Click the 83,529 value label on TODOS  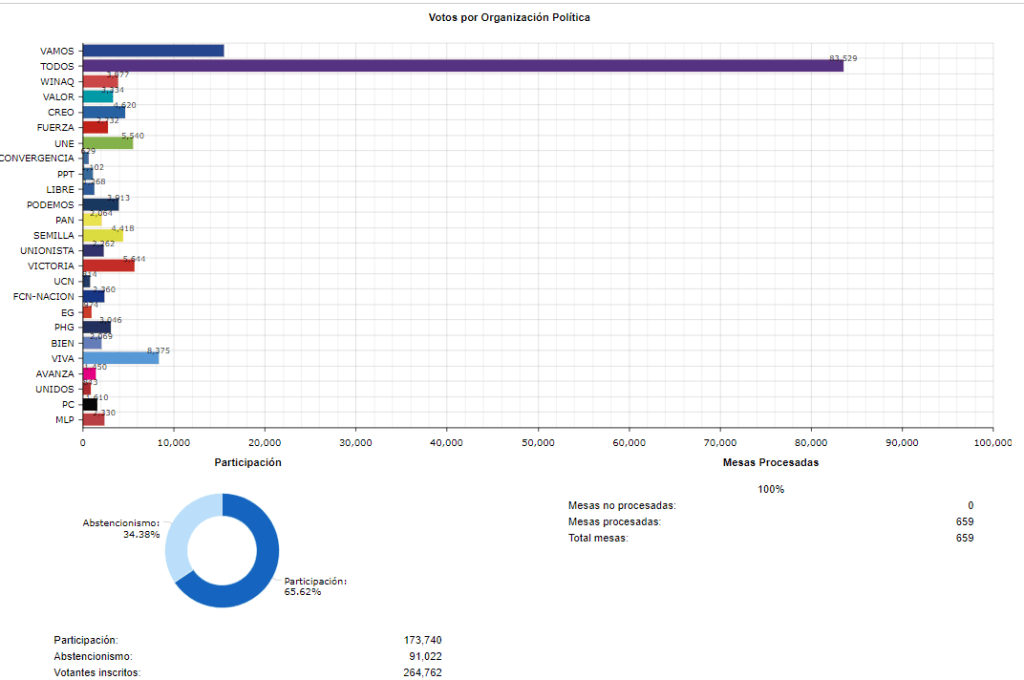pyautogui.click(x=843, y=58)
